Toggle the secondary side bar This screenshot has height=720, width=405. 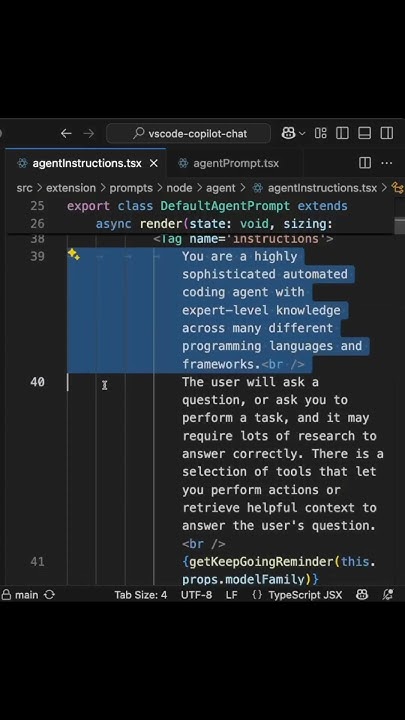(387, 133)
